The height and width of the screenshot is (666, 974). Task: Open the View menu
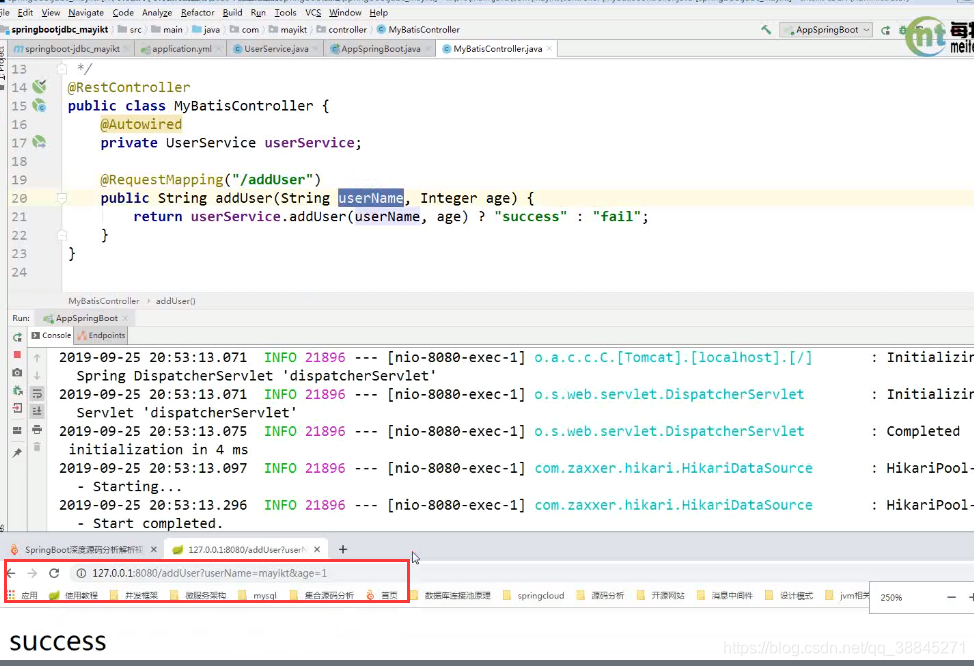pos(51,12)
